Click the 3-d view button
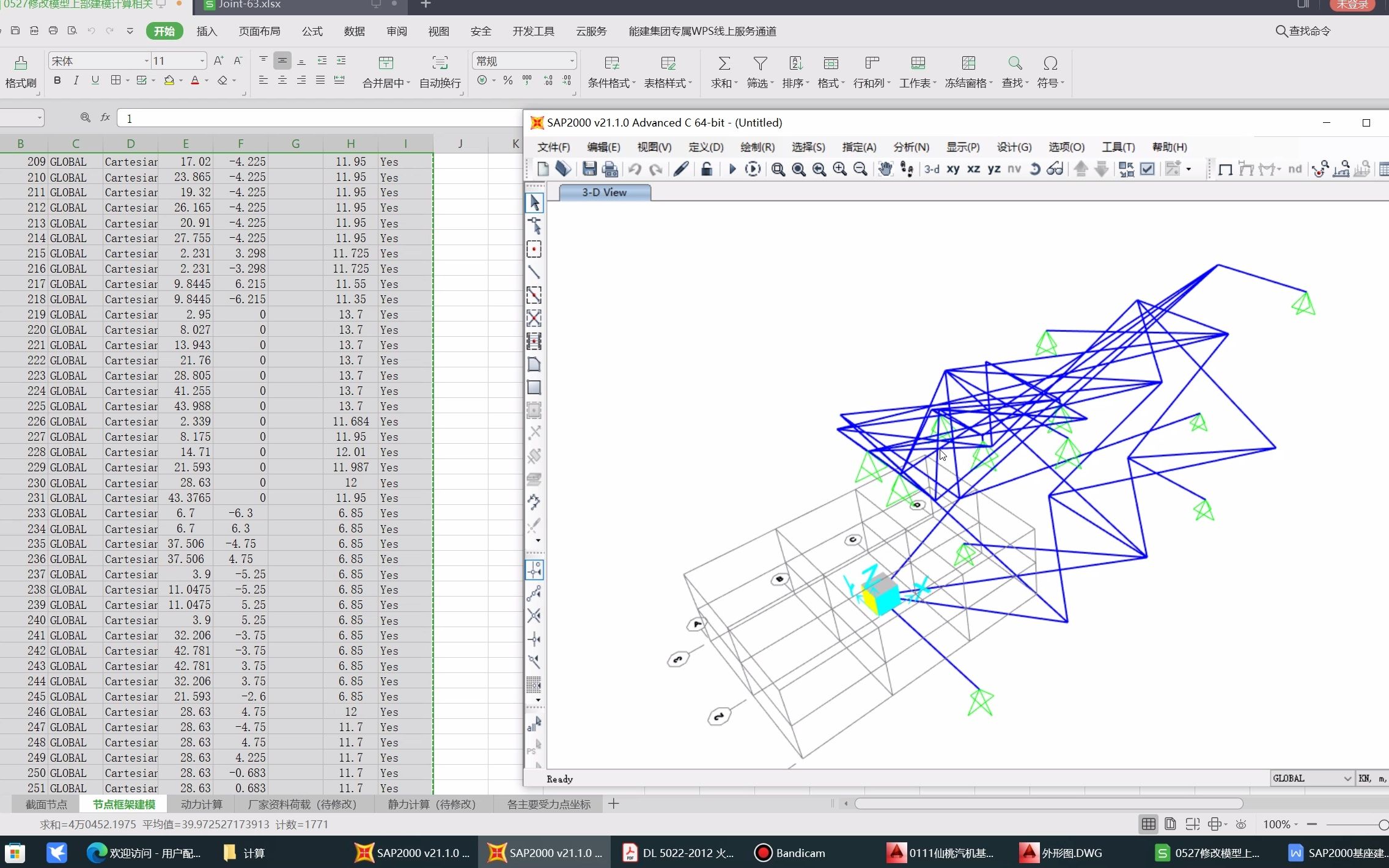Screen dimensions: 1389x868 tap(932, 169)
